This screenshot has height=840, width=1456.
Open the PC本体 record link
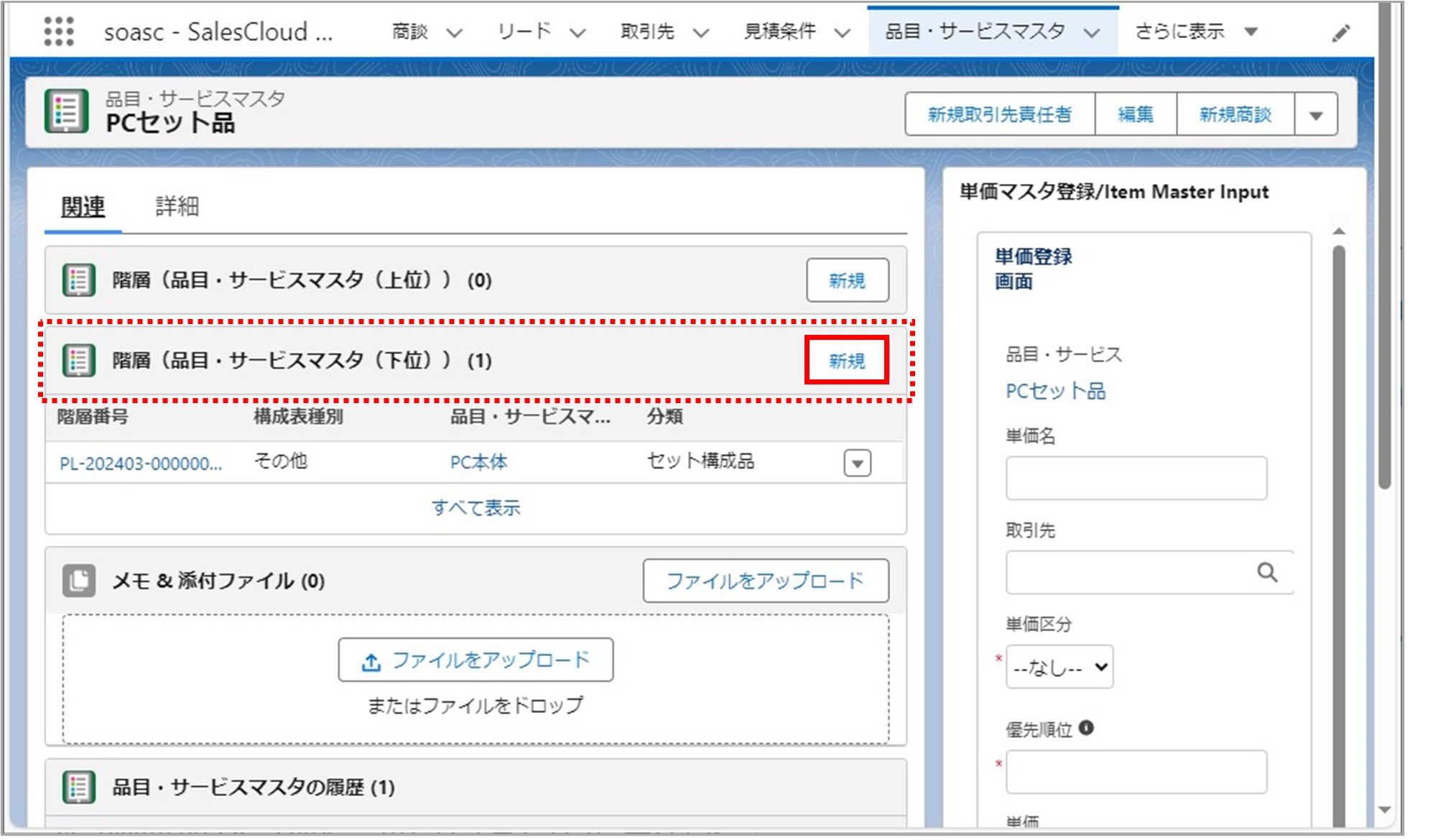coord(478,462)
